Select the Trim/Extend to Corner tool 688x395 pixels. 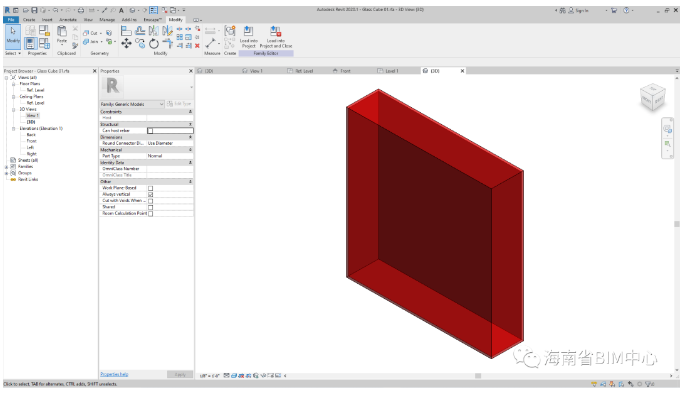pos(168,43)
